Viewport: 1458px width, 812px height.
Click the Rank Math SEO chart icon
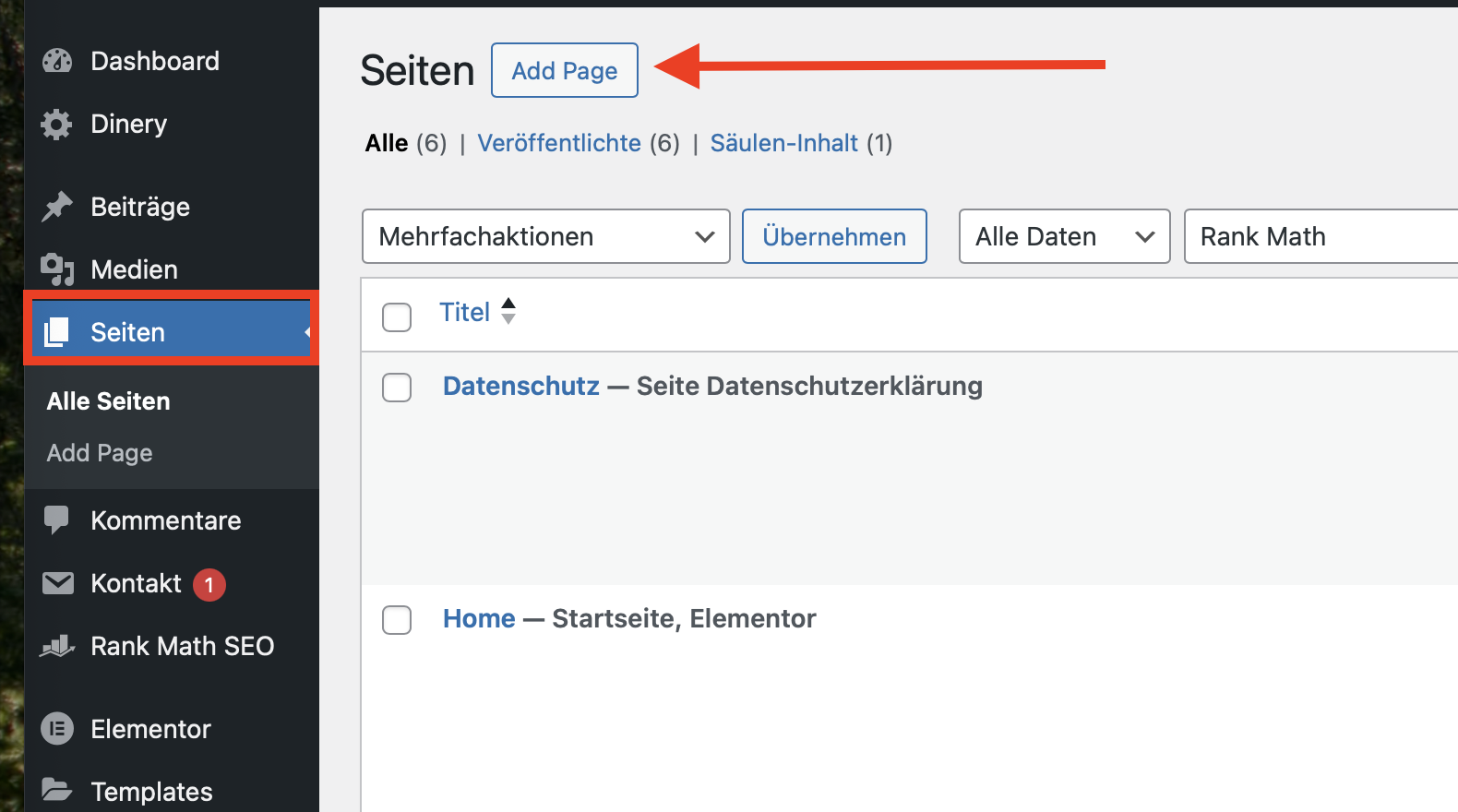point(57,646)
